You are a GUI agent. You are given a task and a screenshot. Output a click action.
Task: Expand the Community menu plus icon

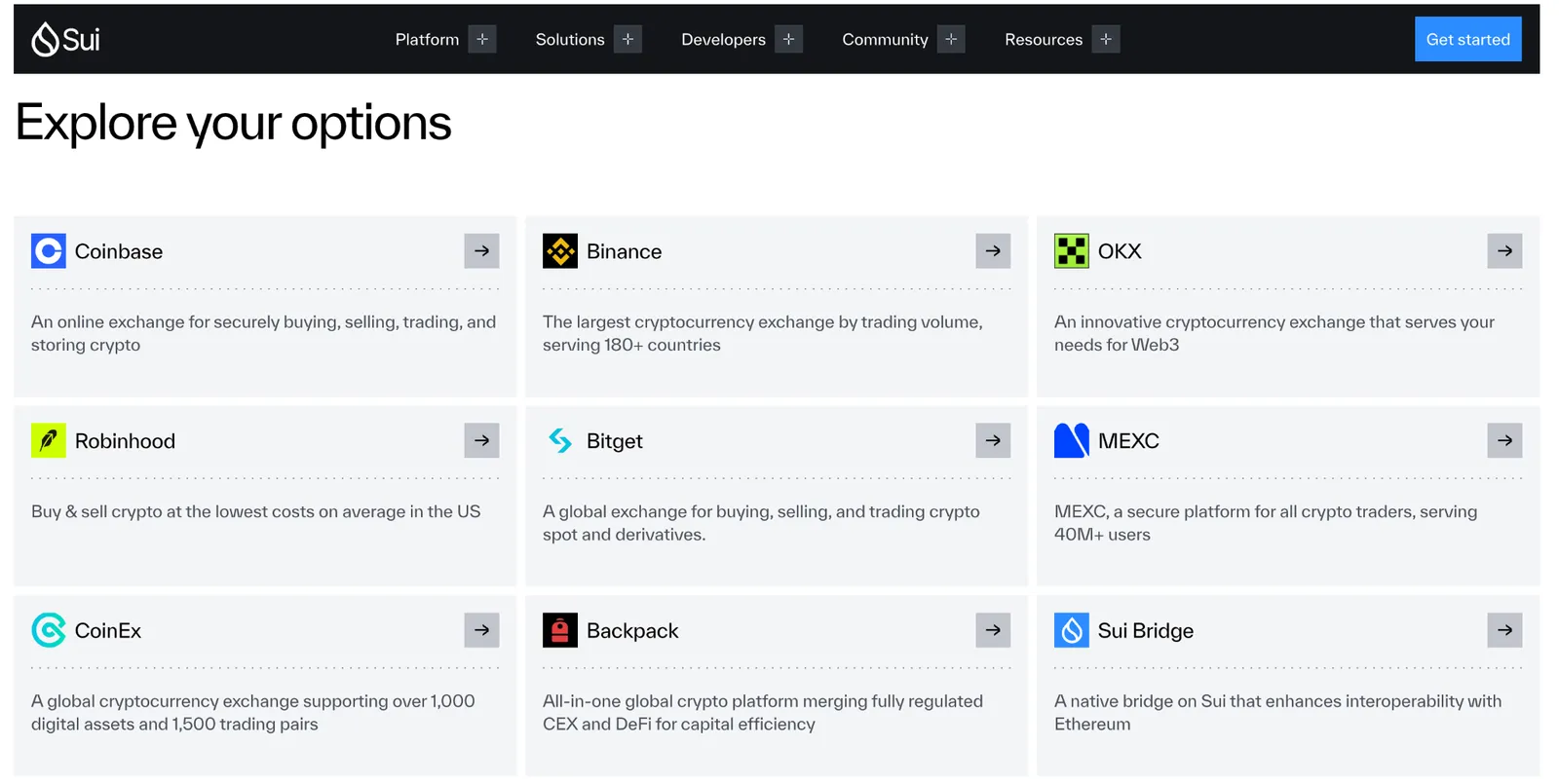(x=952, y=39)
